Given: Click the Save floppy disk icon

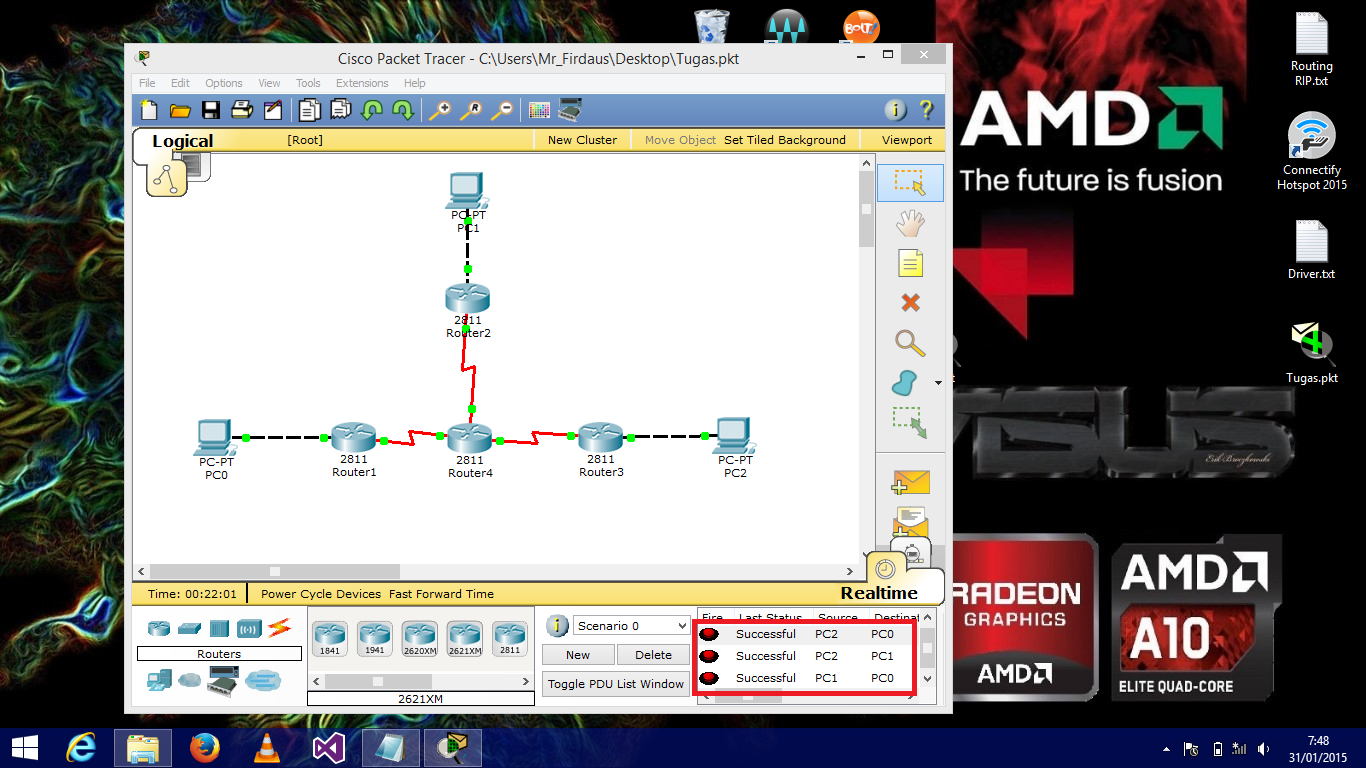Looking at the screenshot, I should pyautogui.click(x=211, y=110).
